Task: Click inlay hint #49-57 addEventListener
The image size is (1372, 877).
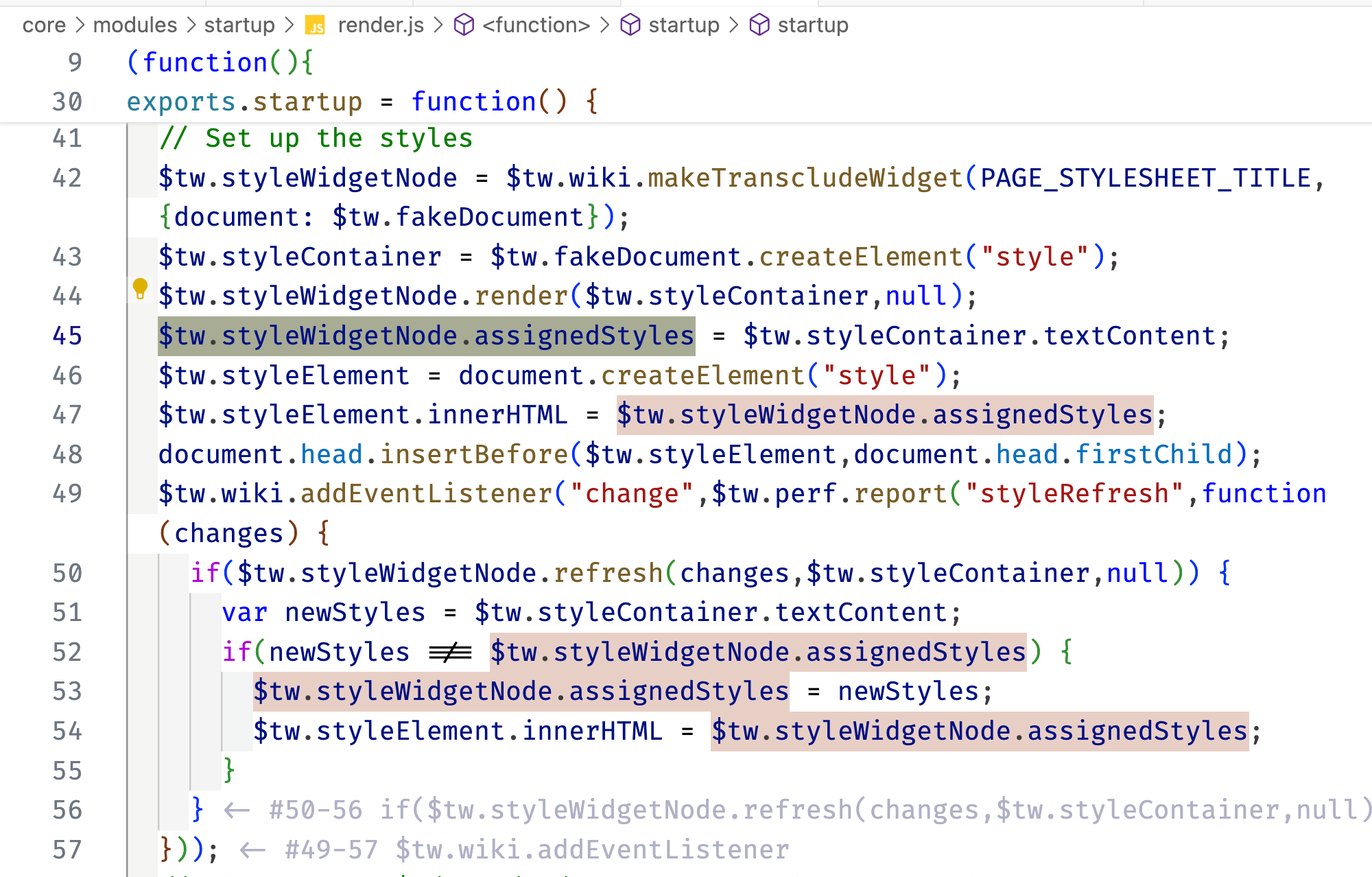Action: (x=536, y=850)
